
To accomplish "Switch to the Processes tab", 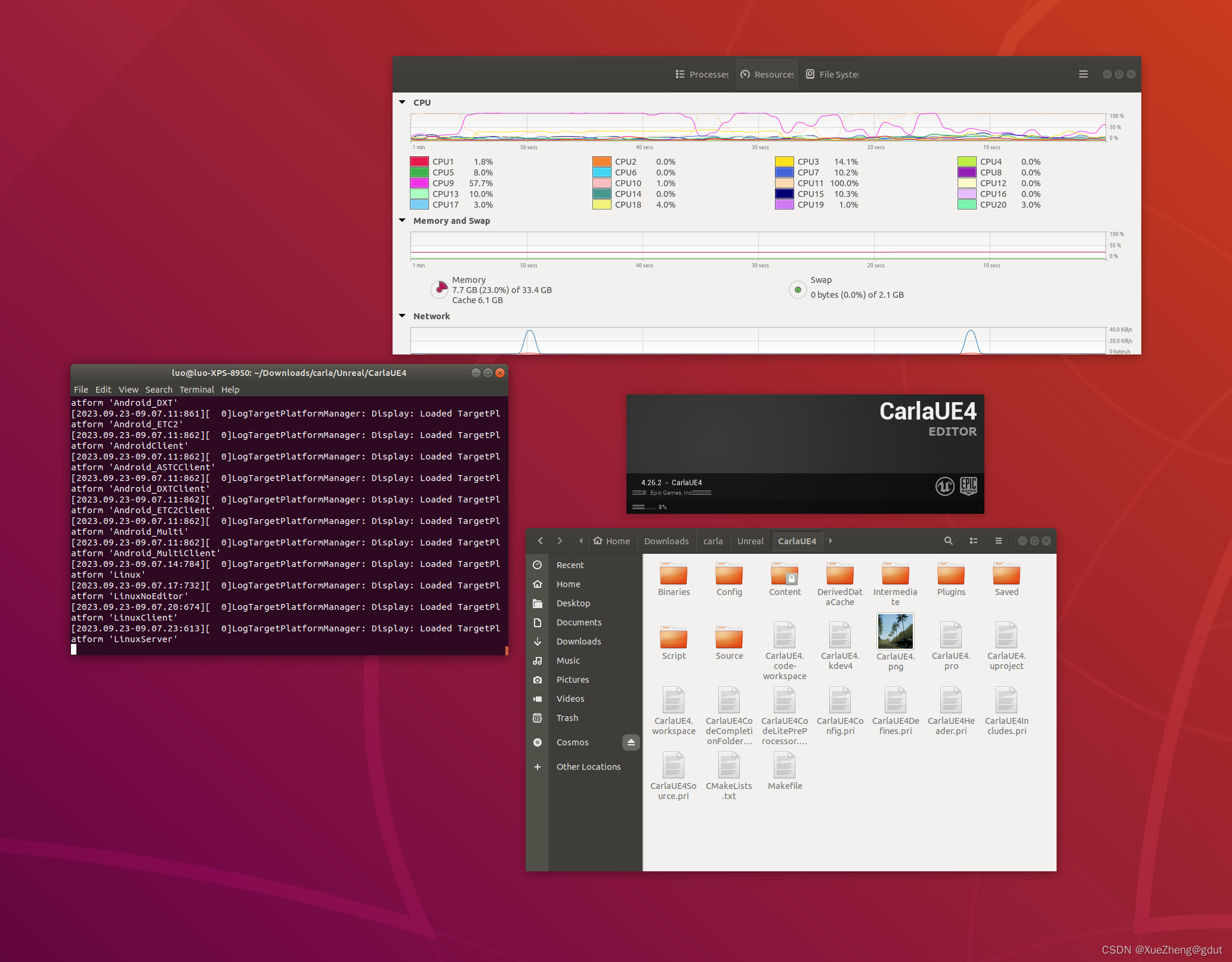I will pyautogui.click(x=702, y=74).
